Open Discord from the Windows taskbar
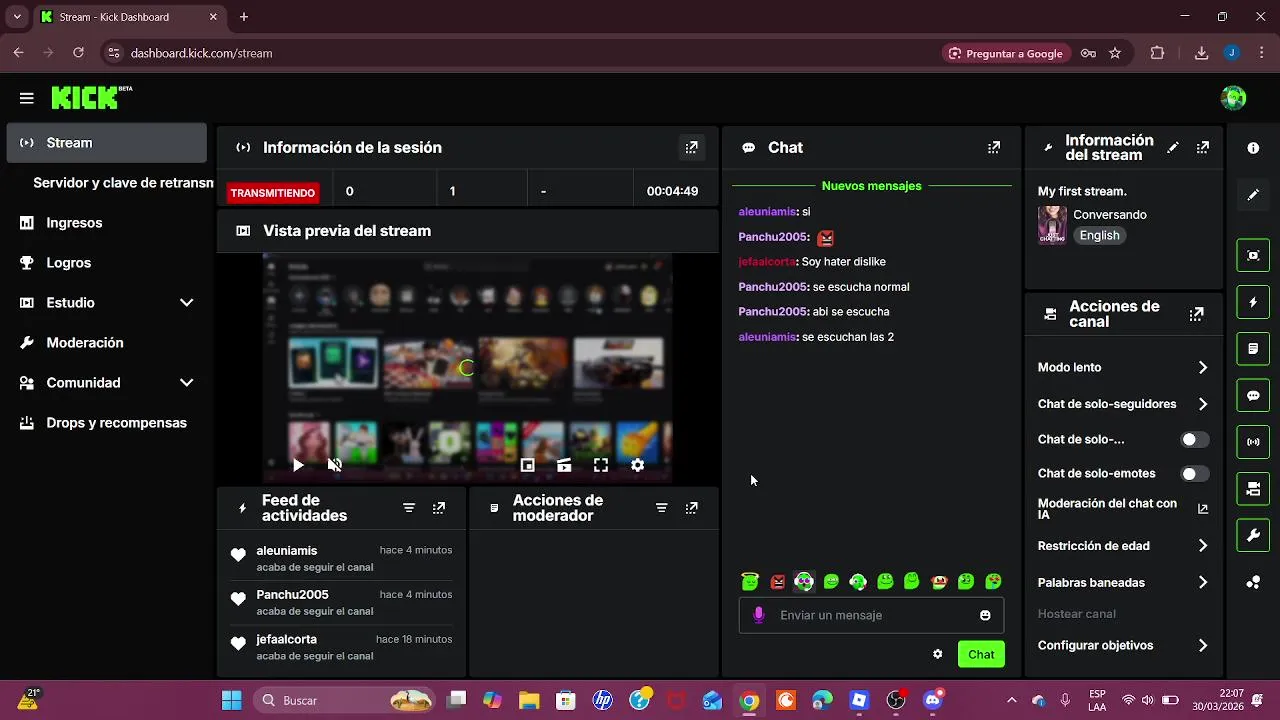Screen dimensions: 1280x720 tap(933, 701)
